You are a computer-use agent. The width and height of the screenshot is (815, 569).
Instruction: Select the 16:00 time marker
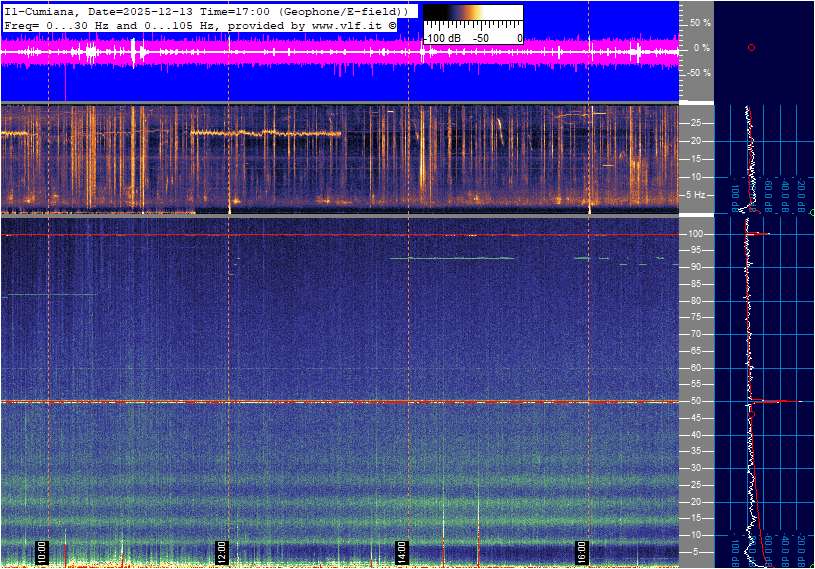[581, 551]
